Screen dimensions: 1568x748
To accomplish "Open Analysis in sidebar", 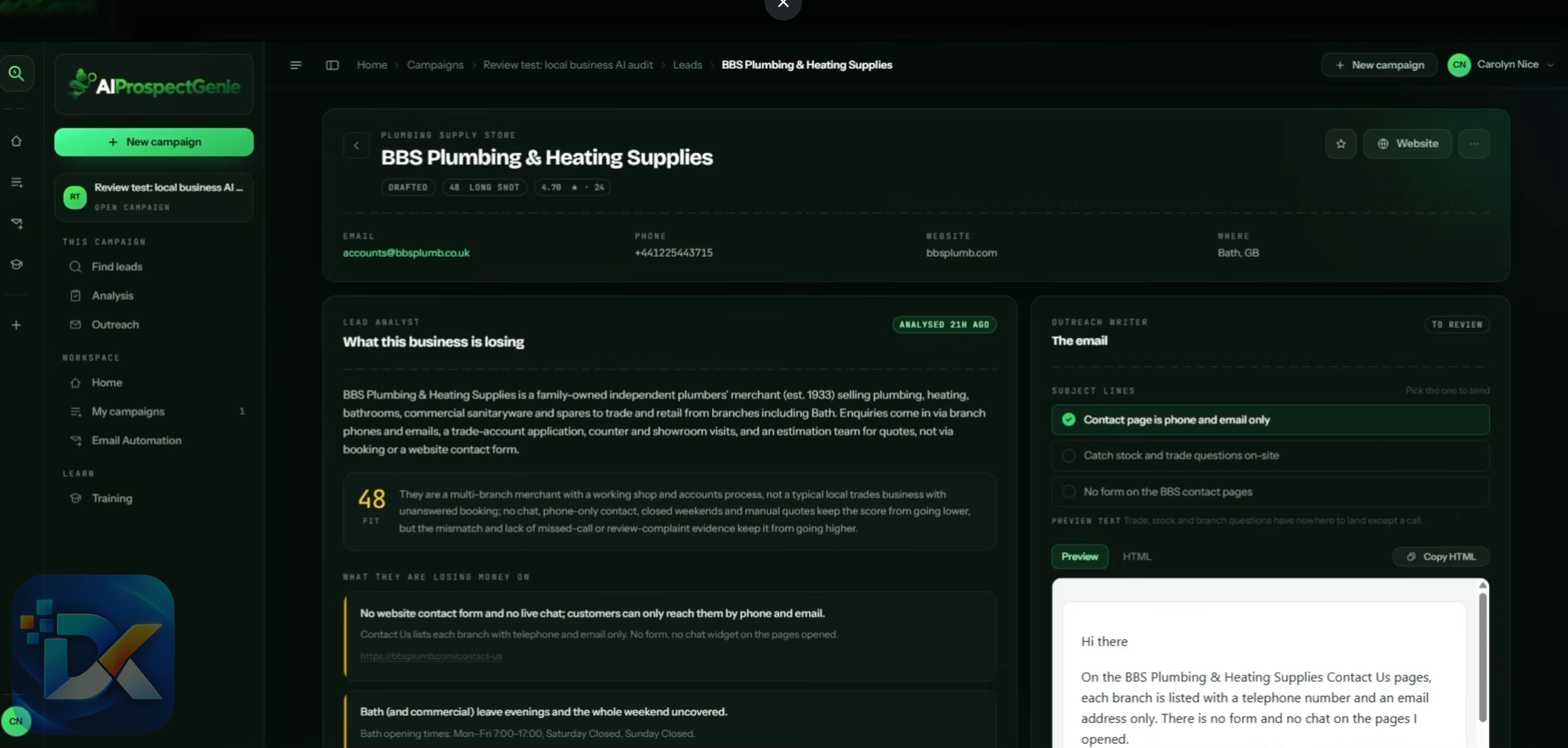I will [x=112, y=296].
